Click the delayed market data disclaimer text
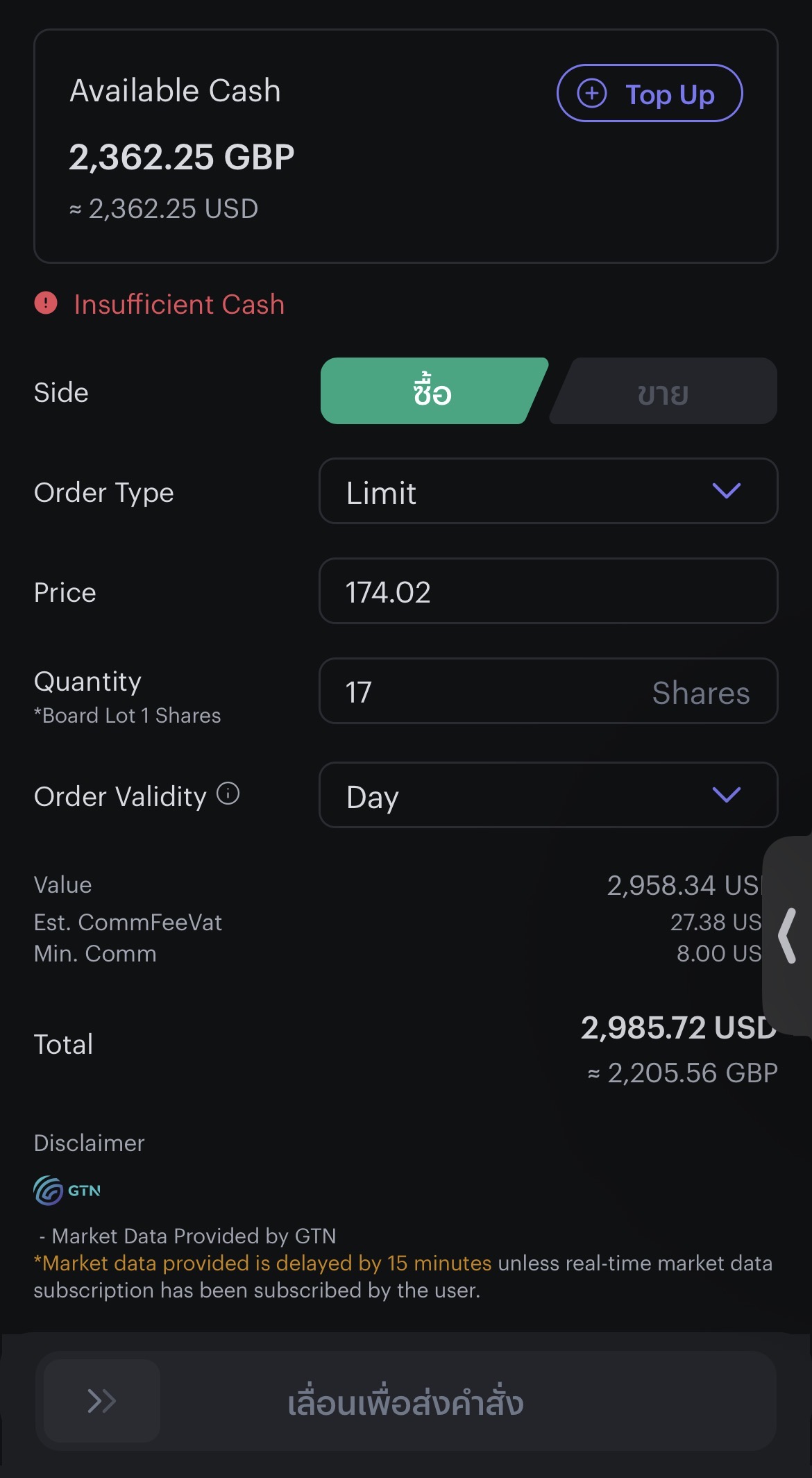Image resolution: width=812 pixels, height=1478 pixels. coord(263,1263)
